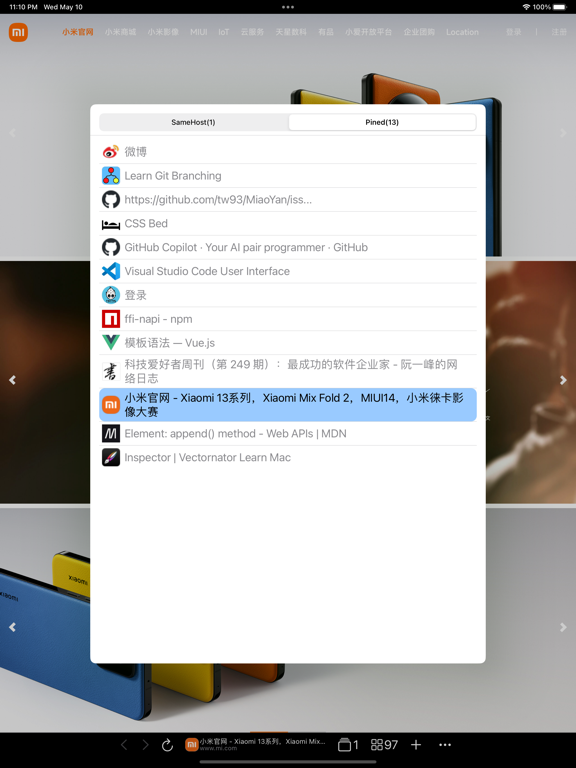Image resolution: width=576 pixels, height=768 pixels.
Task: Select the CSS Bed pinned entry
Action: pos(288,224)
